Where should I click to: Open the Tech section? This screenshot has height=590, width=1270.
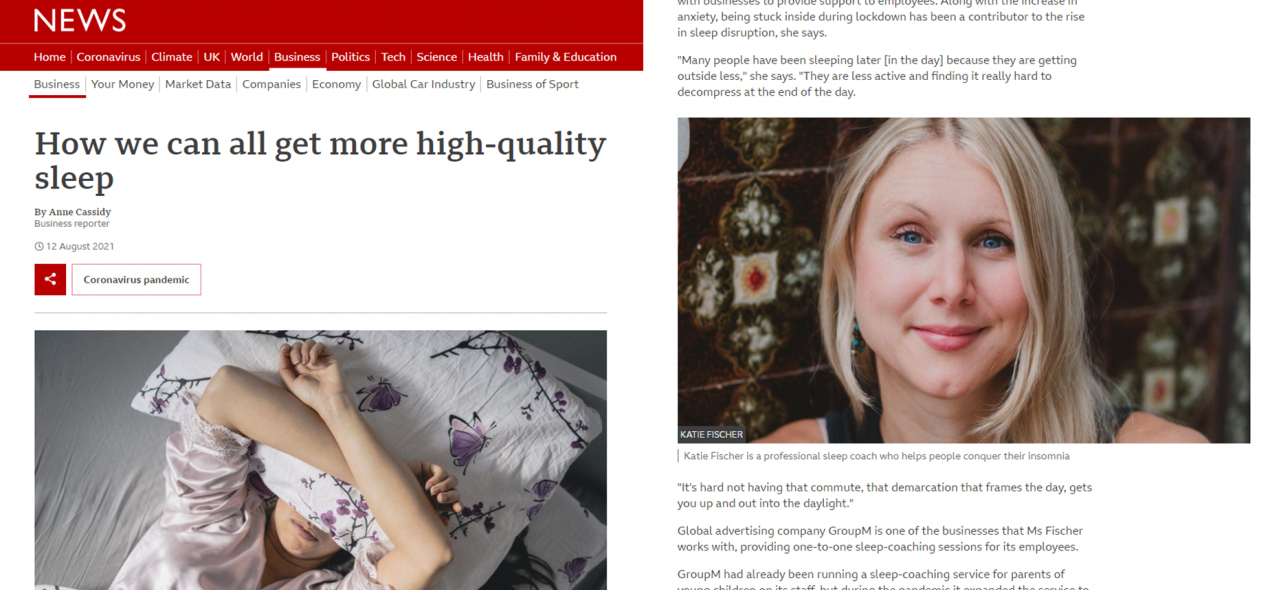[x=393, y=57]
